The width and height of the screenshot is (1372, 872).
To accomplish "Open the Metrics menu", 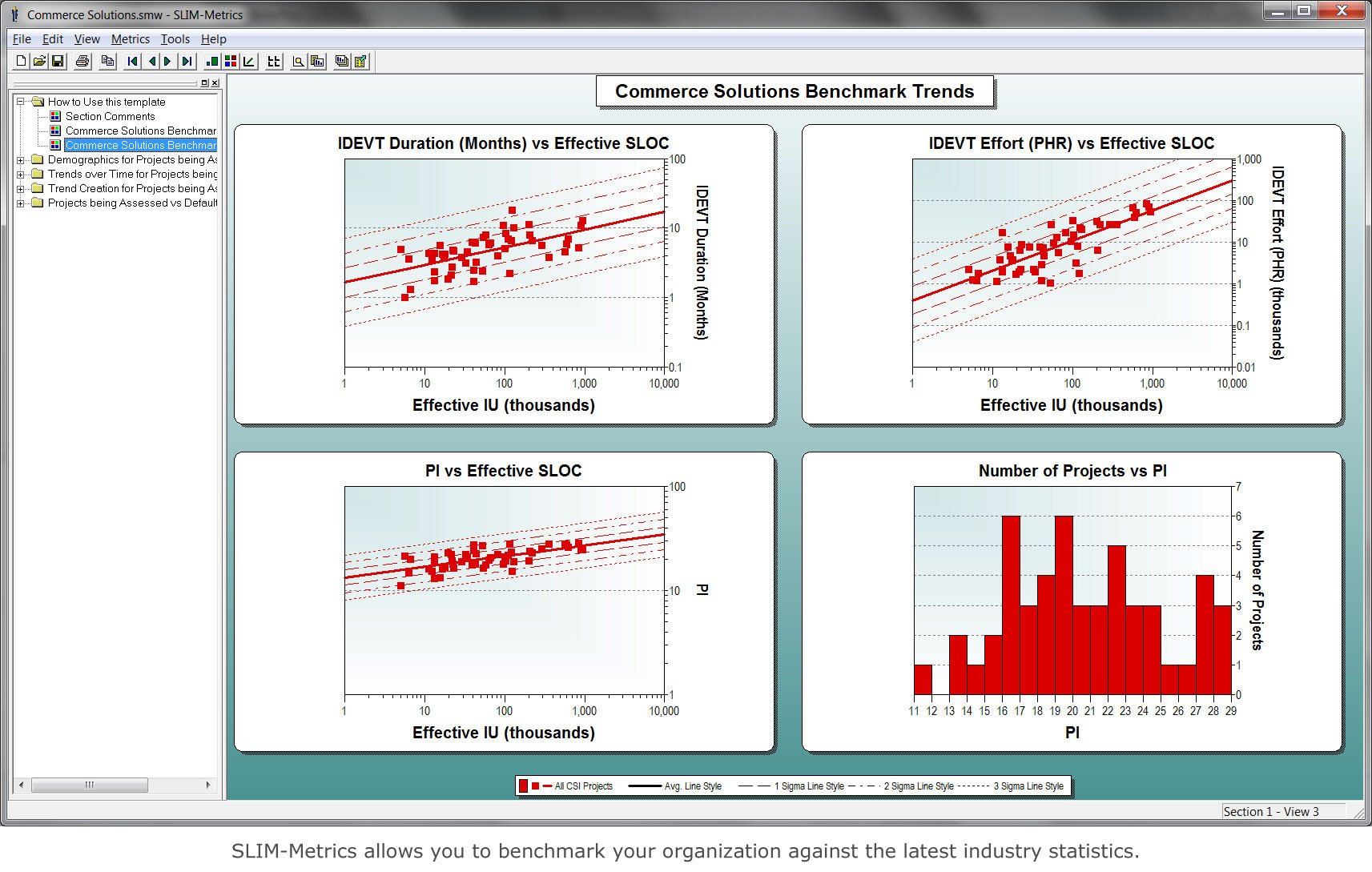I will click(131, 38).
